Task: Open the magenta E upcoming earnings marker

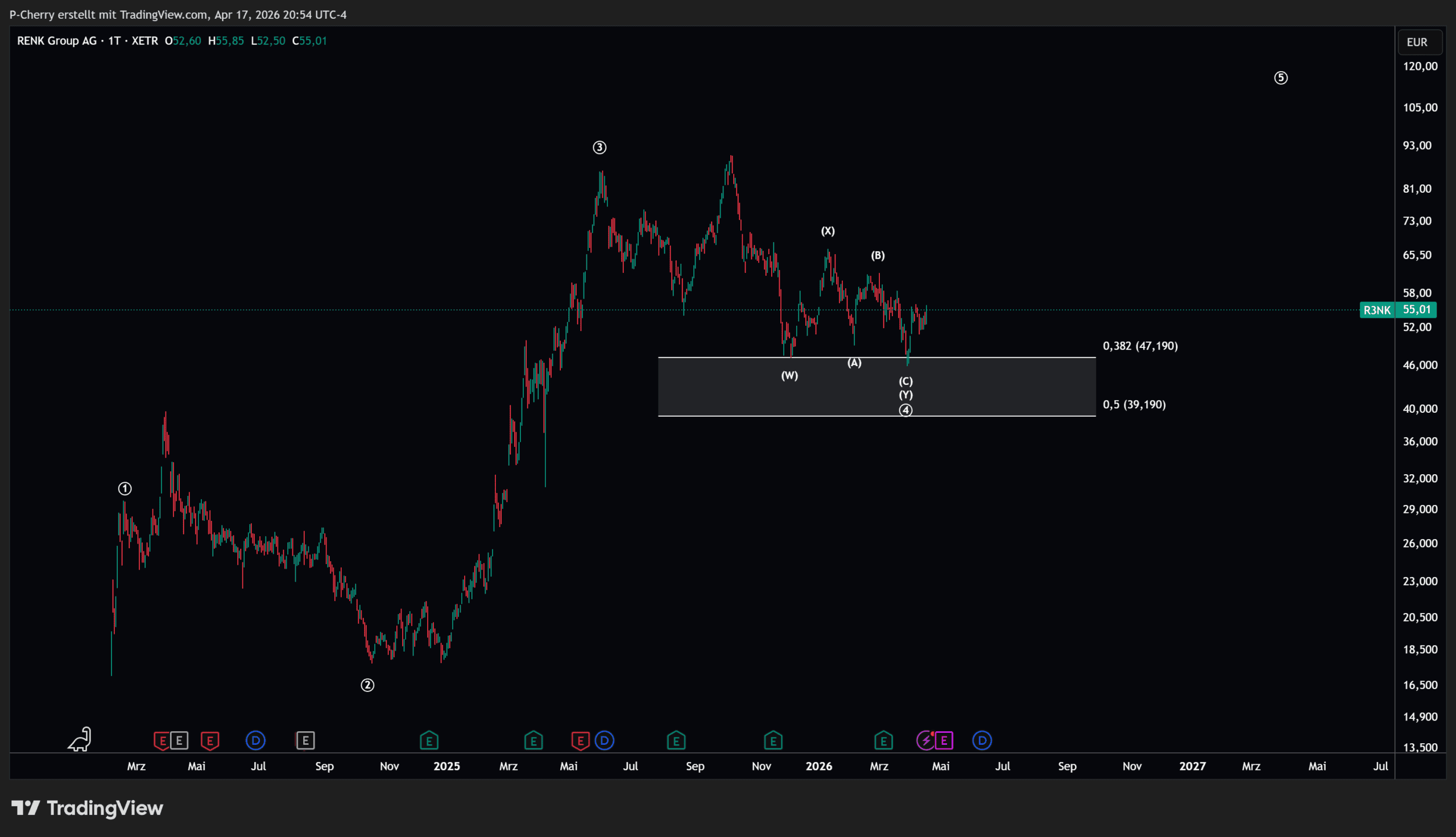Action: pos(945,740)
